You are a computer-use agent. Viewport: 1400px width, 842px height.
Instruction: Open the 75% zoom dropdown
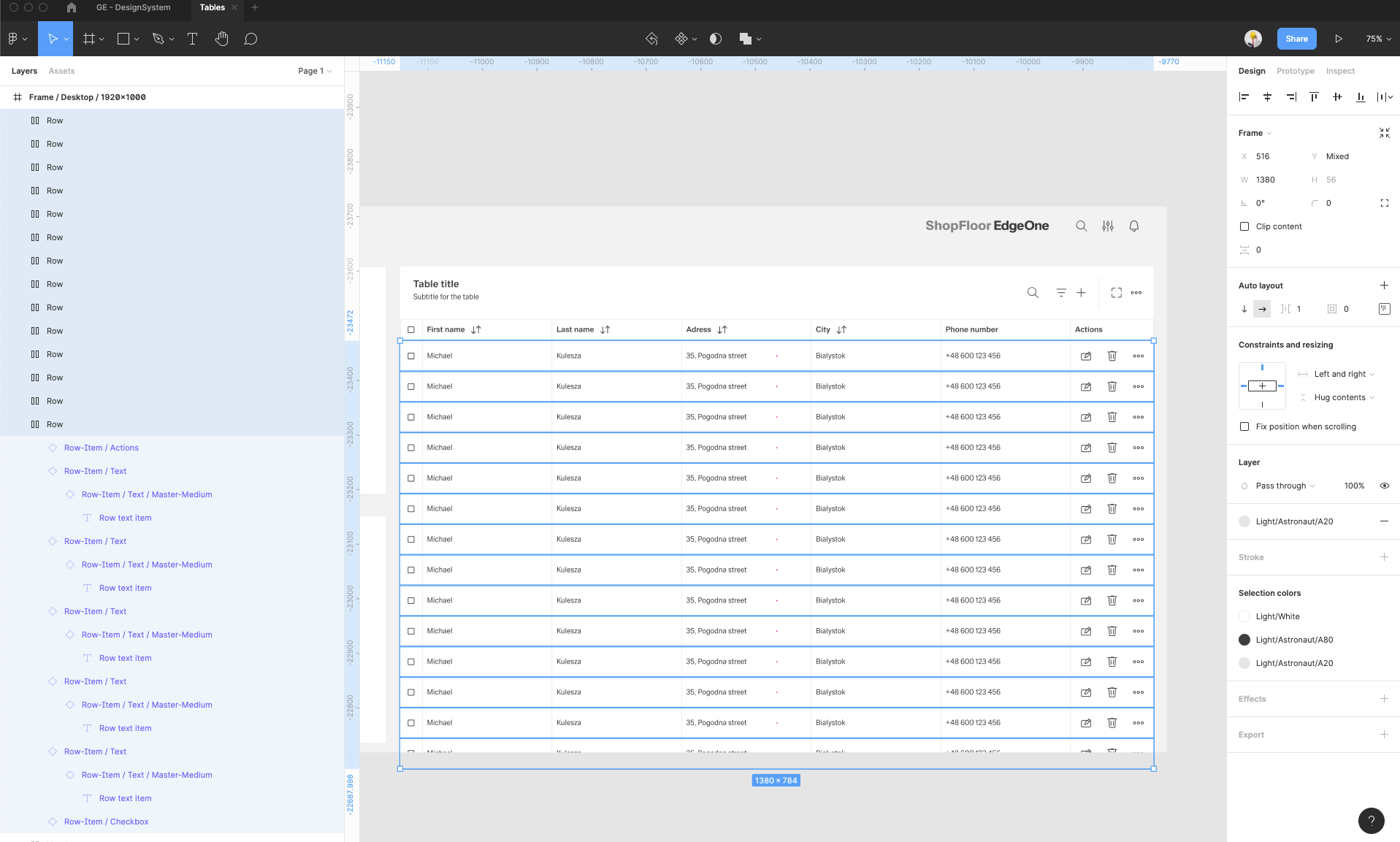point(1378,39)
